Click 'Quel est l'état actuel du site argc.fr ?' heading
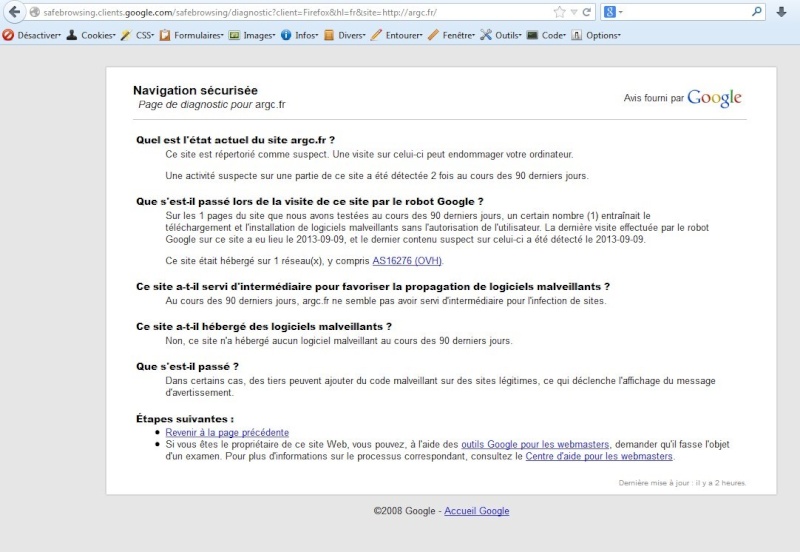Viewport: 800px width, 552px height. tap(235, 140)
